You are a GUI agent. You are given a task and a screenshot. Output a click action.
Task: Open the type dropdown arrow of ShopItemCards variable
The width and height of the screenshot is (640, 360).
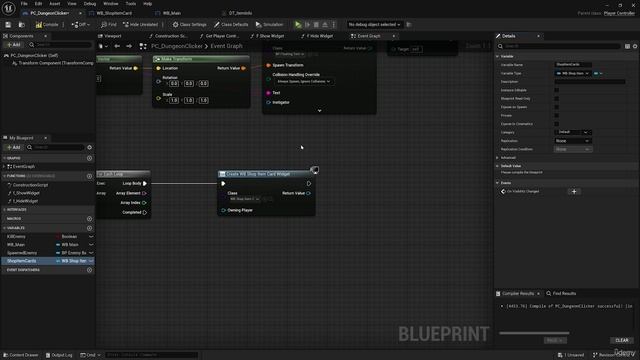point(91,261)
